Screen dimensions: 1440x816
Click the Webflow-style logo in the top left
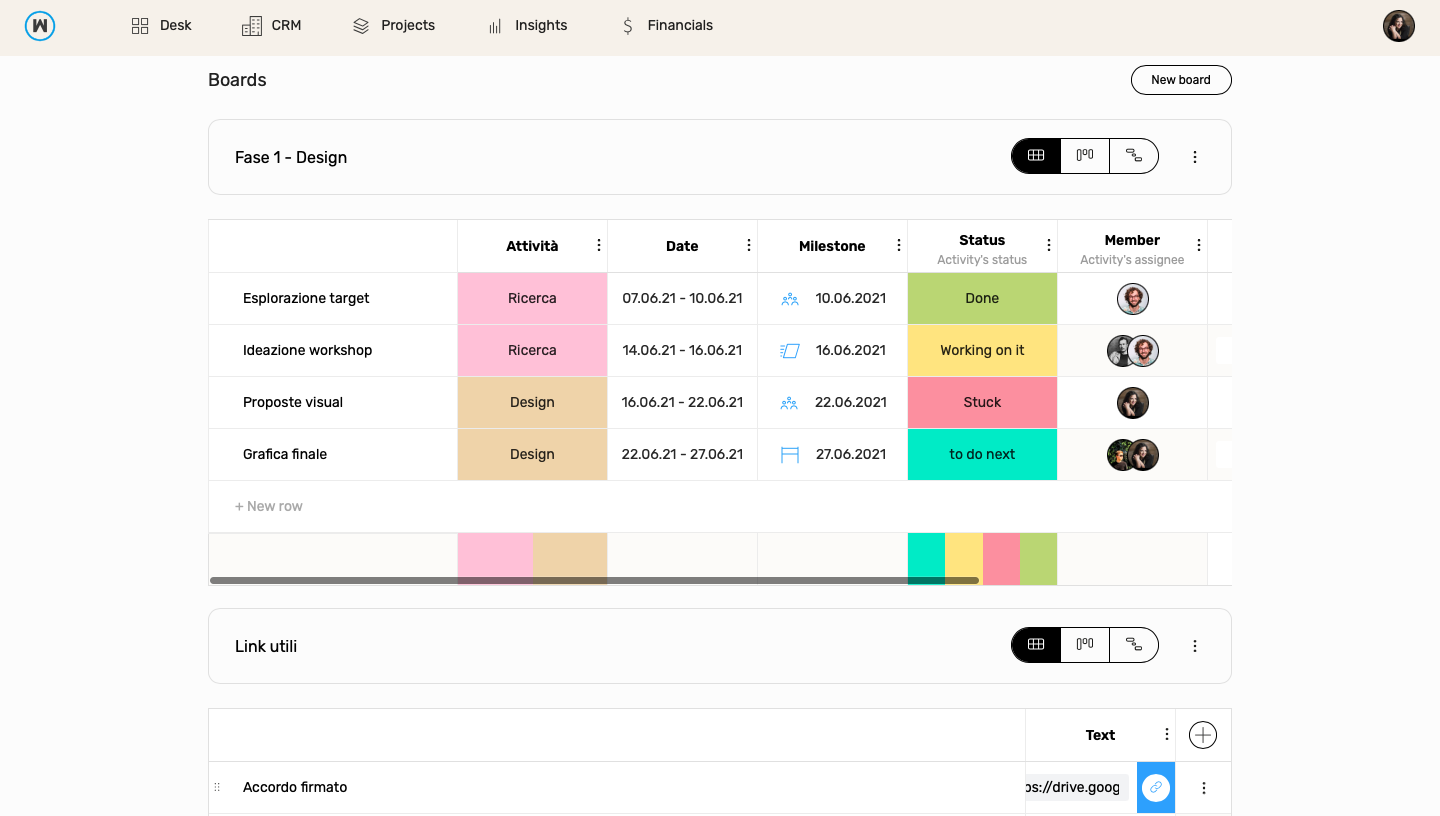pyautogui.click(x=40, y=25)
